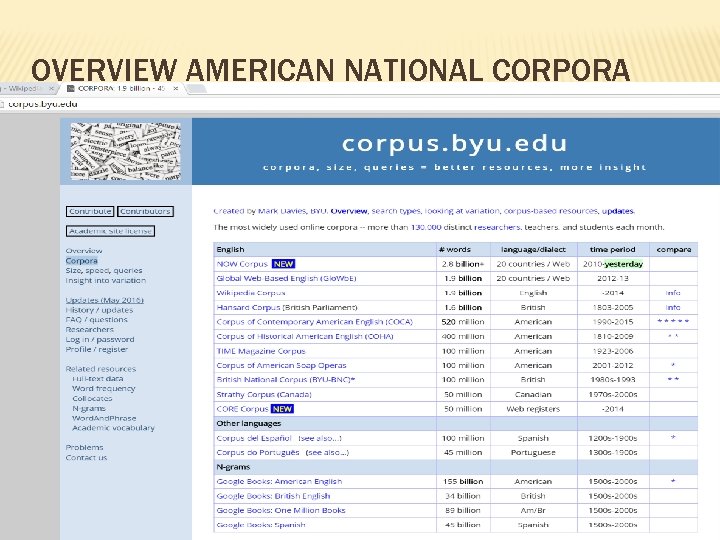Click NEW badge beside CORE Corpus

(282, 409)
